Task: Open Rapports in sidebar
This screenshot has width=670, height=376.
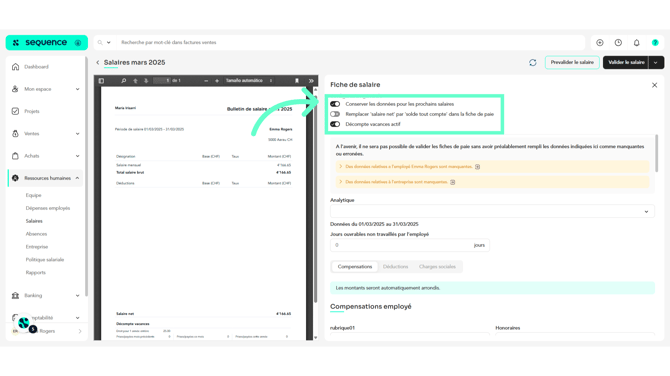Action: 35,272
